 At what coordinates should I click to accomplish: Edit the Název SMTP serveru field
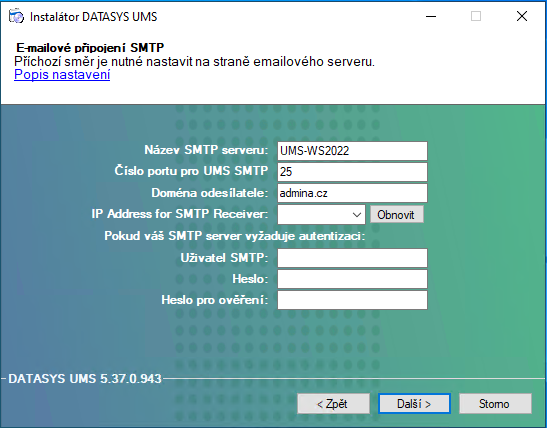click(352, 151)
